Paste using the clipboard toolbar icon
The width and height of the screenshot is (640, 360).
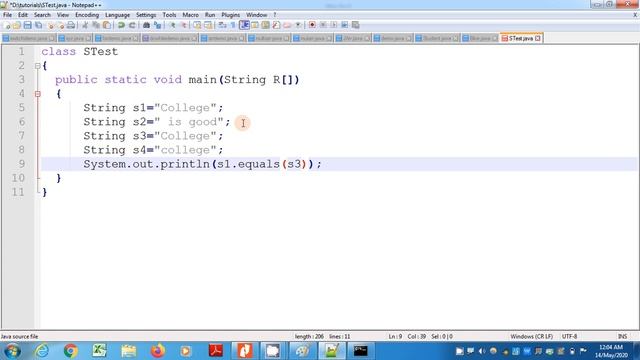[107, 25]
